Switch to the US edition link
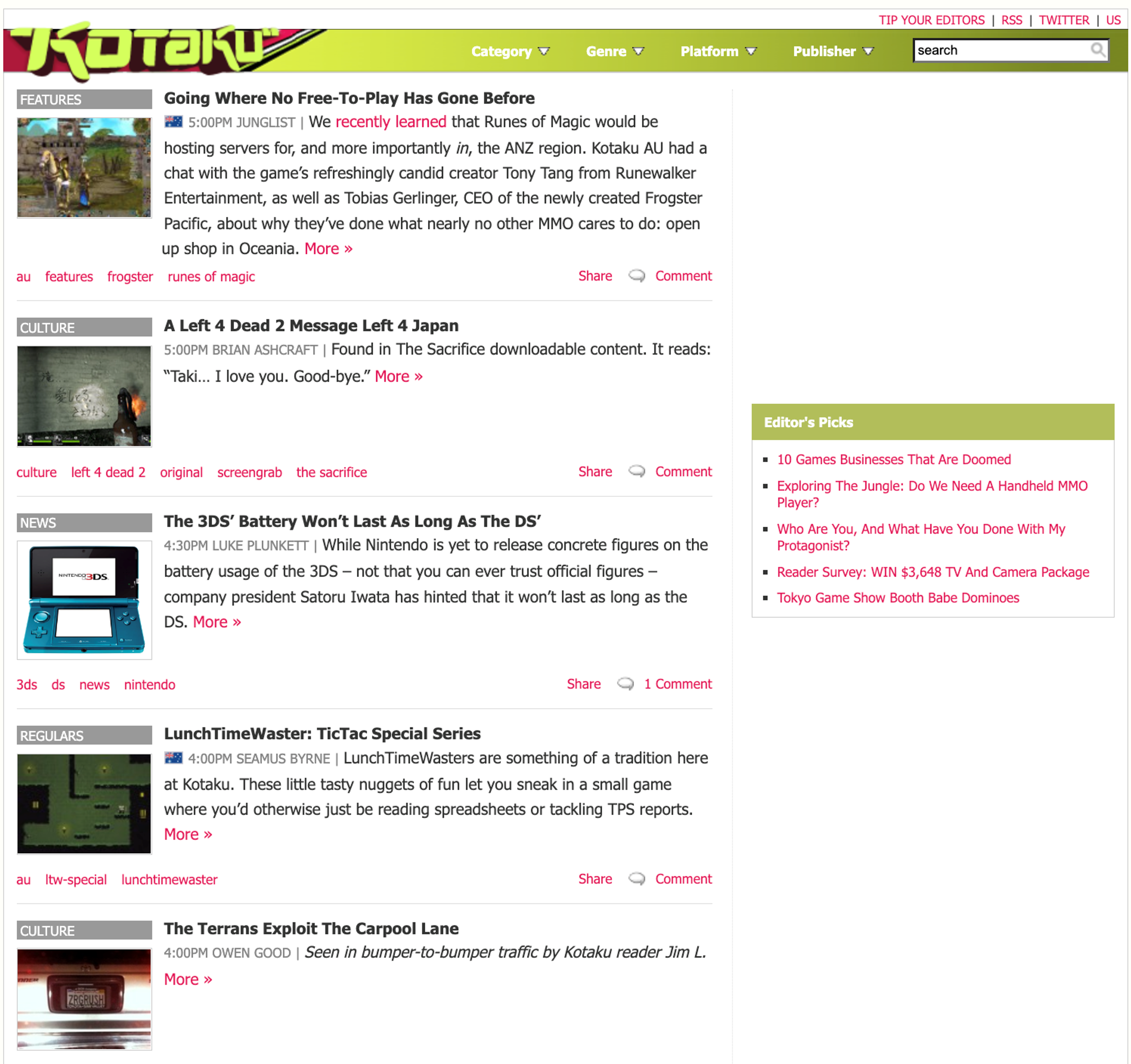This screenshot has height=1064, width=1131. (1113, 20)
